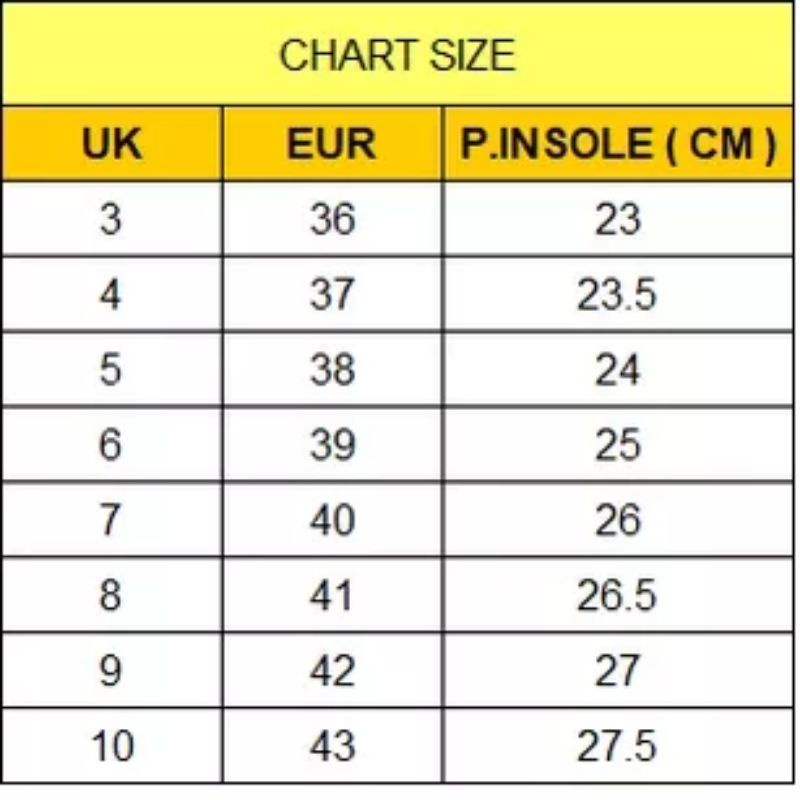Select the 23 cm insole cell

[617, 219]
